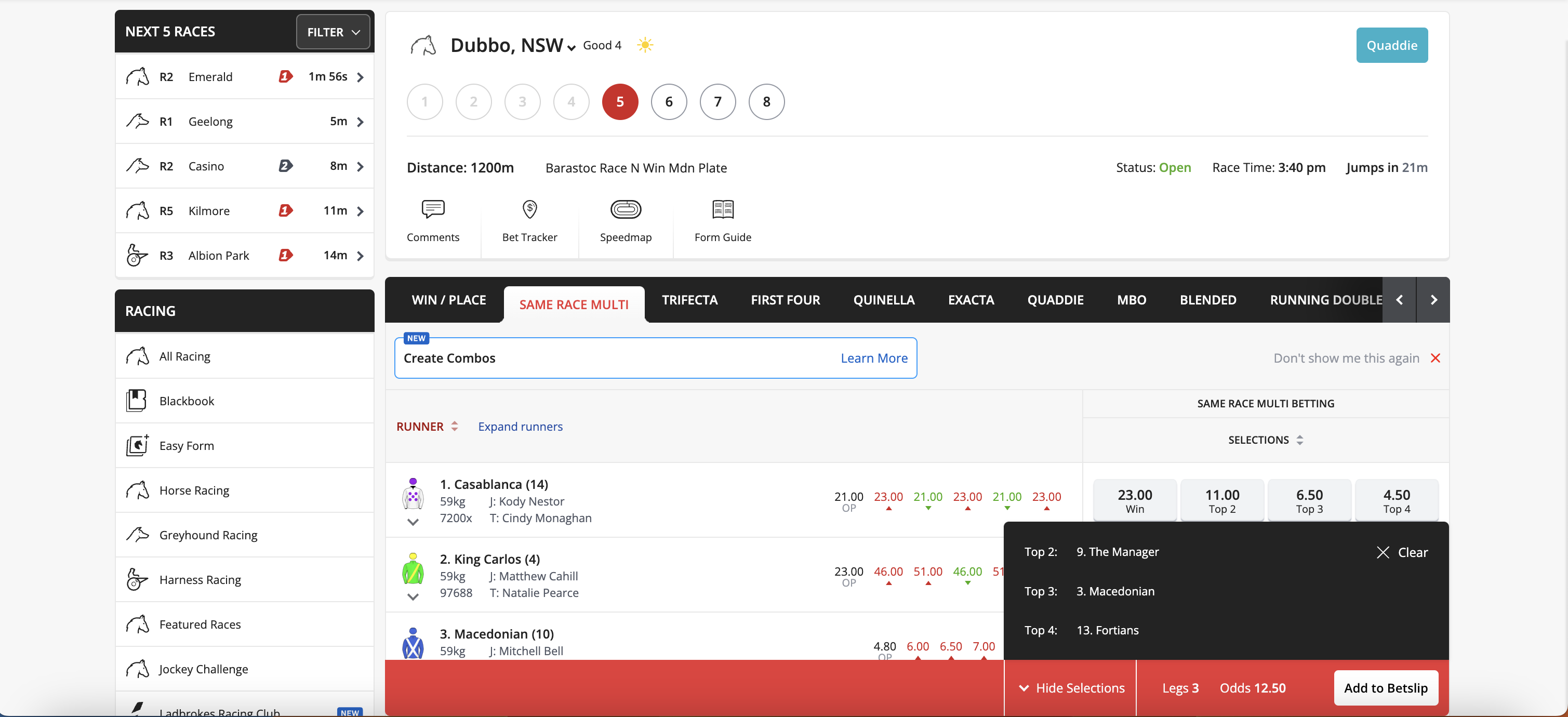The image size is (1568, 717).
Task: Switch to the WIN / PLACE tab
Action: point(448,299)
